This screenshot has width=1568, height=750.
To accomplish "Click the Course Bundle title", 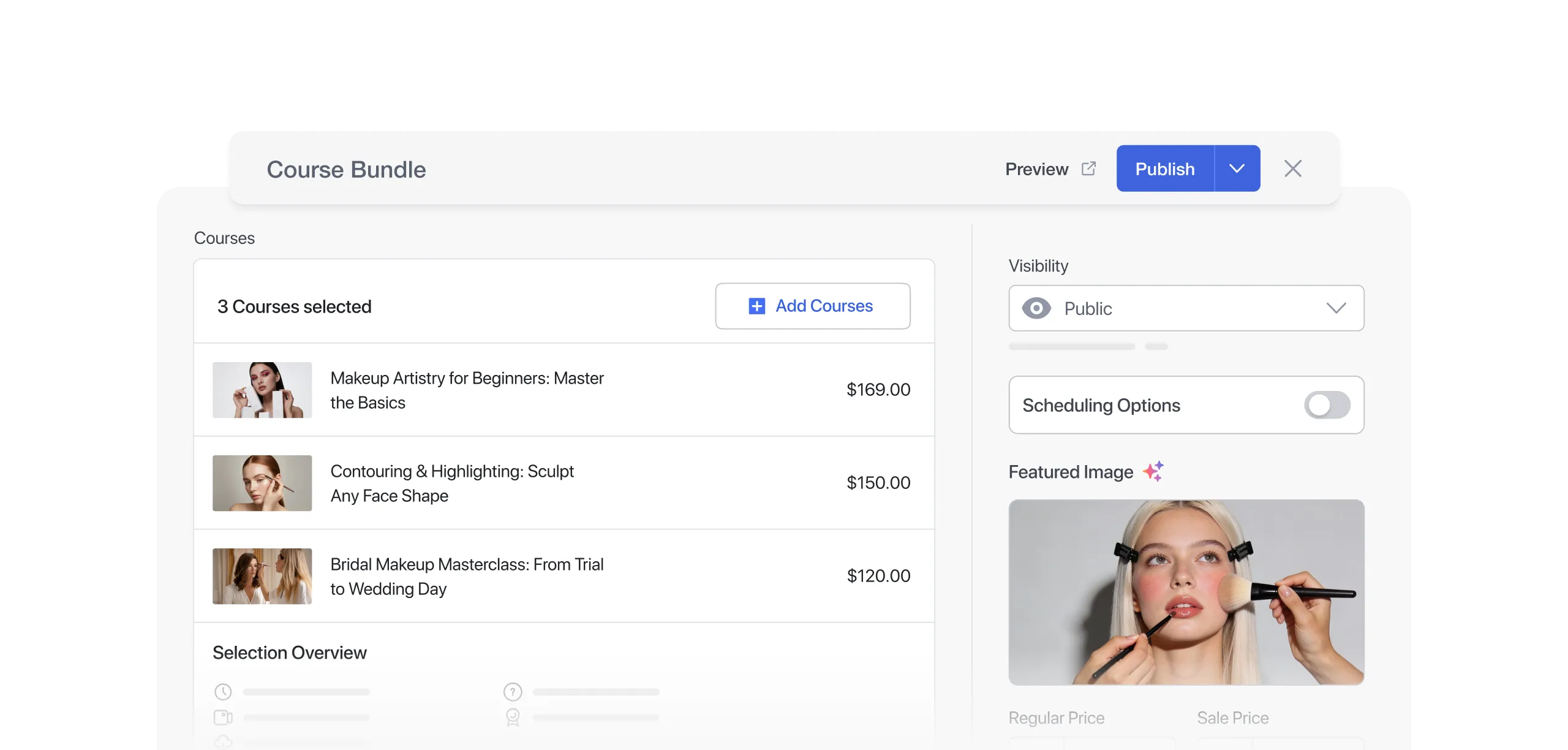I will [x=346, y=169].
